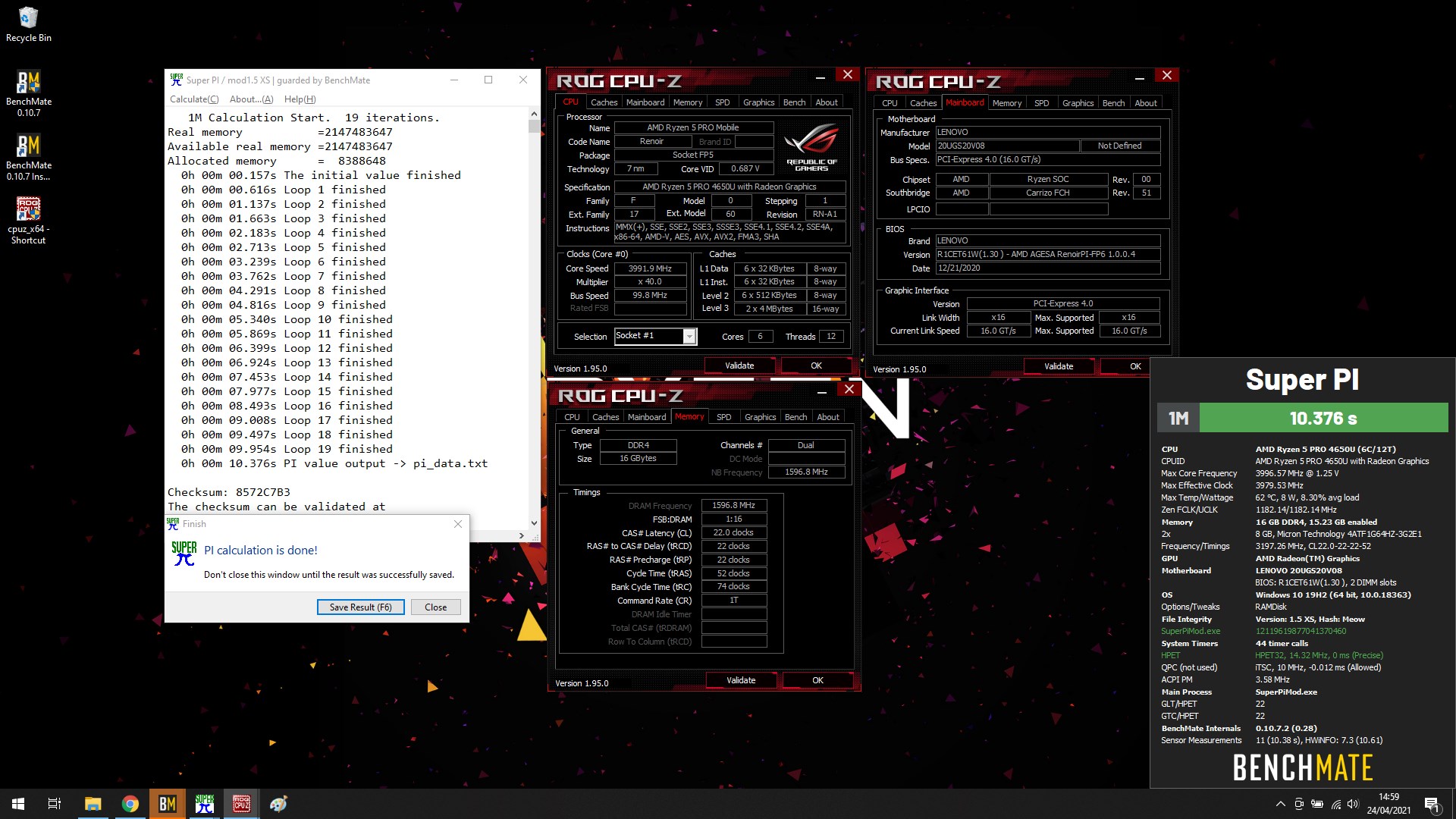
Task: Click the BIOS Version field in Mainboard
Action: tap(1047, 255)
